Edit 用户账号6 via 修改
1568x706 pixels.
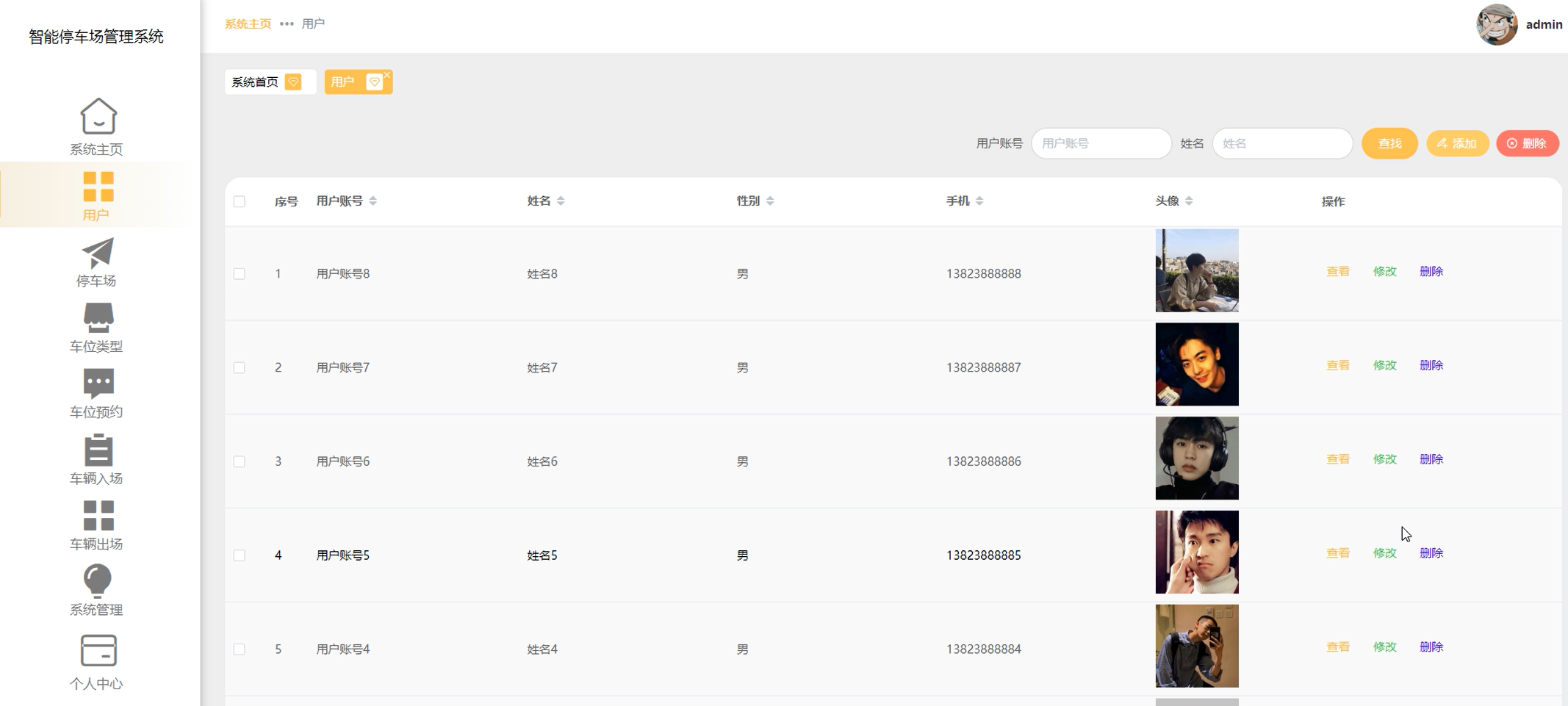(1385, 459)
